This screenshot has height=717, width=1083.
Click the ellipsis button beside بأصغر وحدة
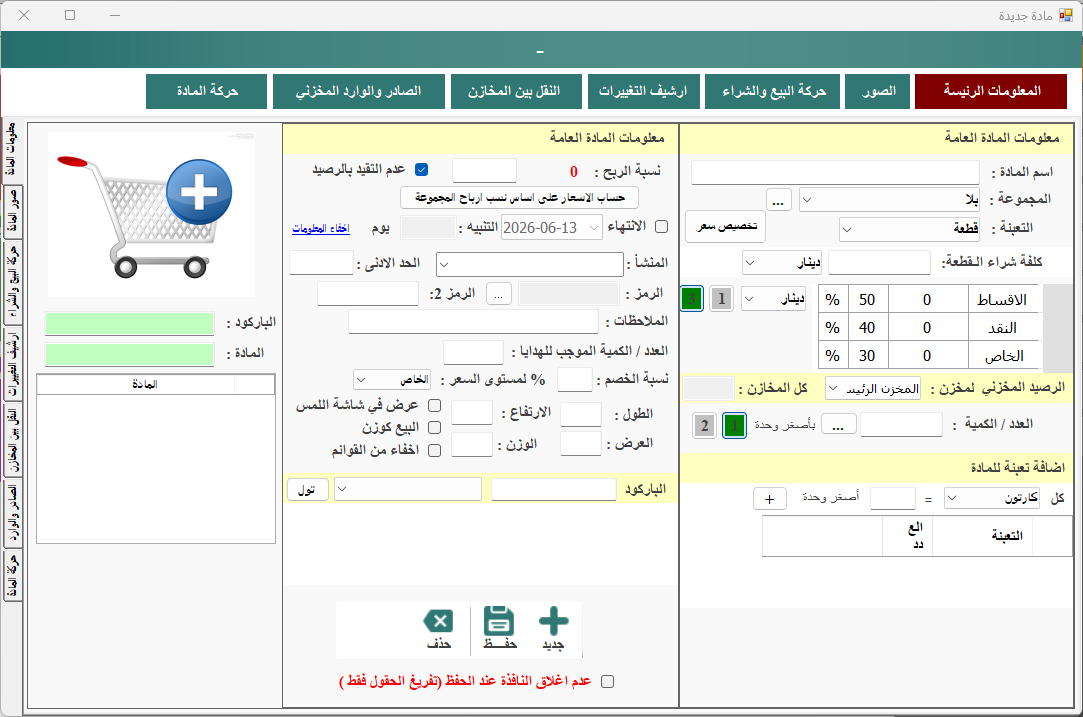coord(838,425)
